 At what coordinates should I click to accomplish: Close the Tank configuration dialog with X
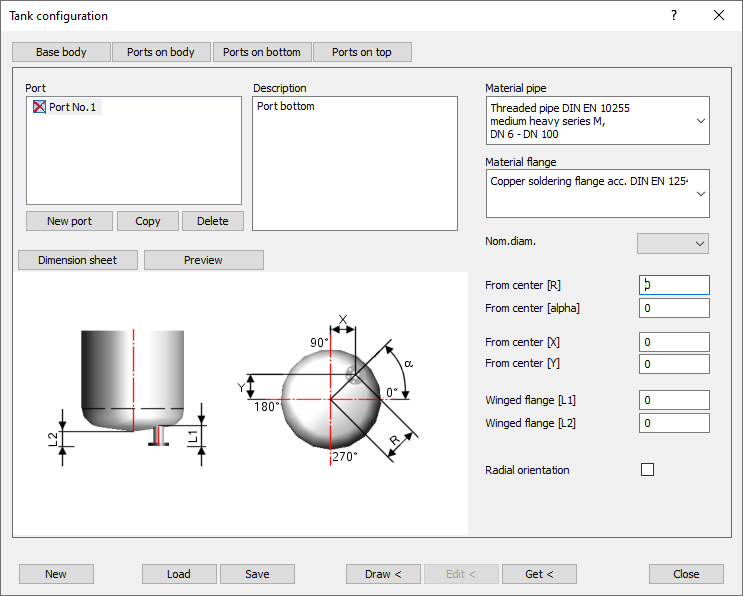[x=719, y=15]
